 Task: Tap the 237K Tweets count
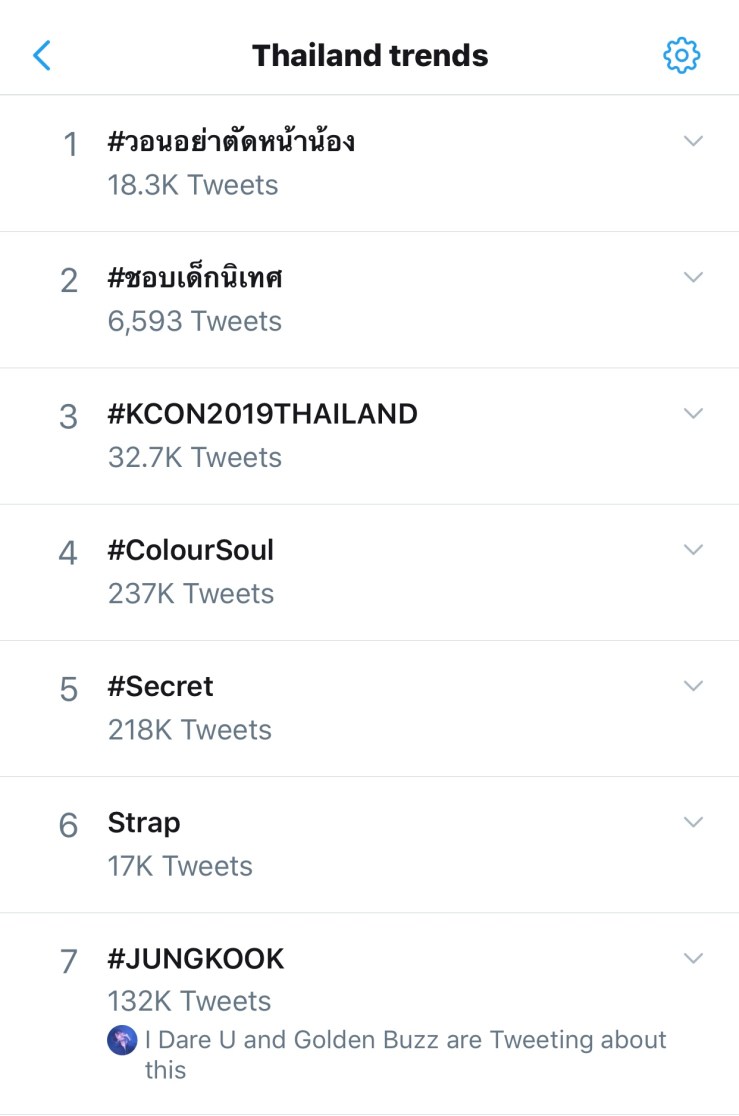(x=190, y=594)
